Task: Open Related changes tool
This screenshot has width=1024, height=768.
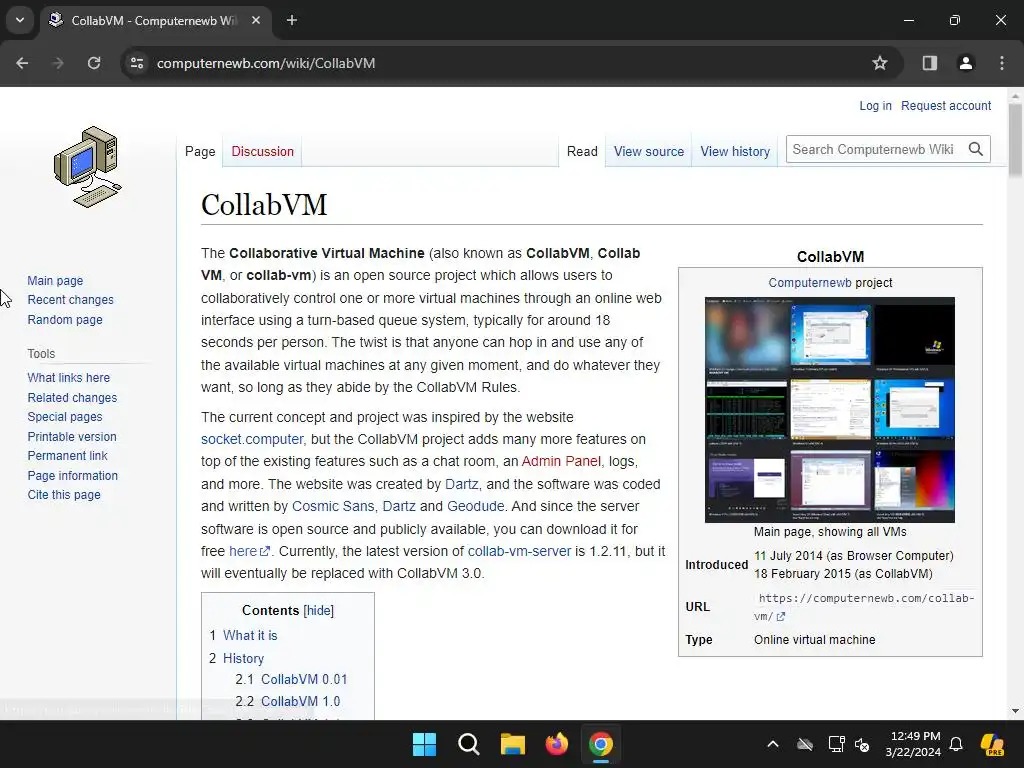Action: coord(72,398)
